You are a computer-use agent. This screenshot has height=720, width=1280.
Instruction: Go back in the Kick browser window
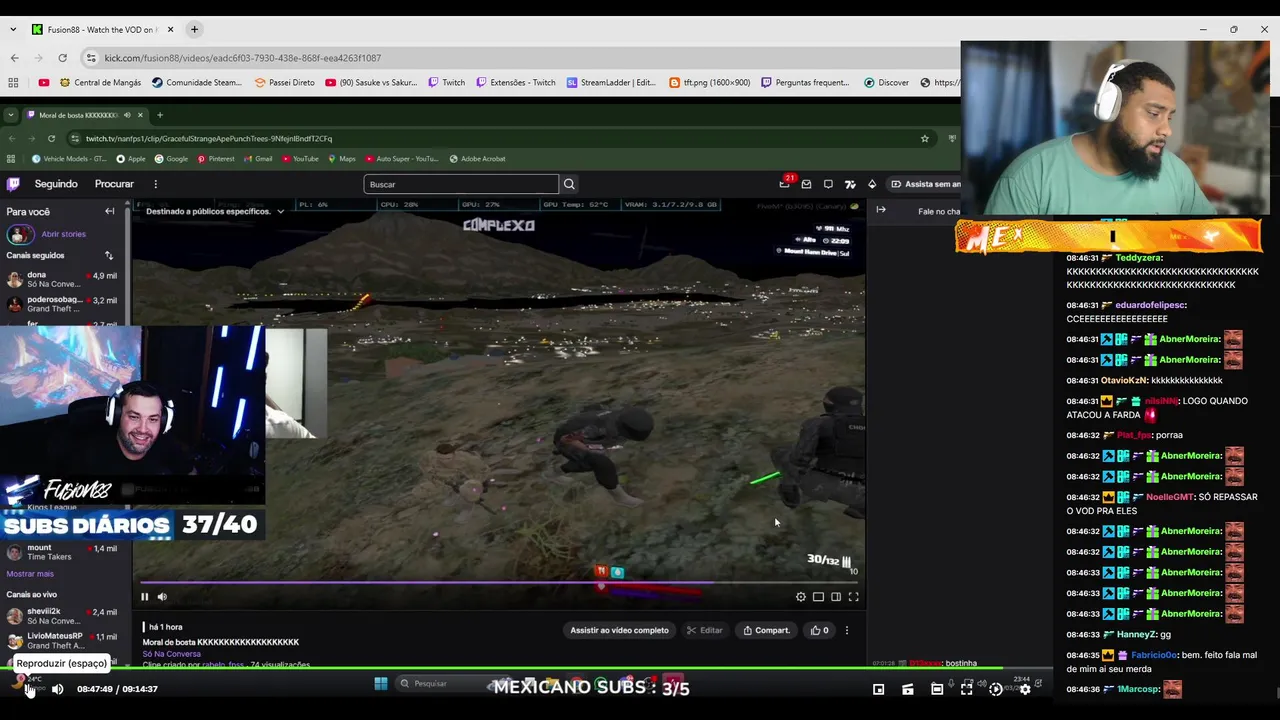[x=13, y=58]
